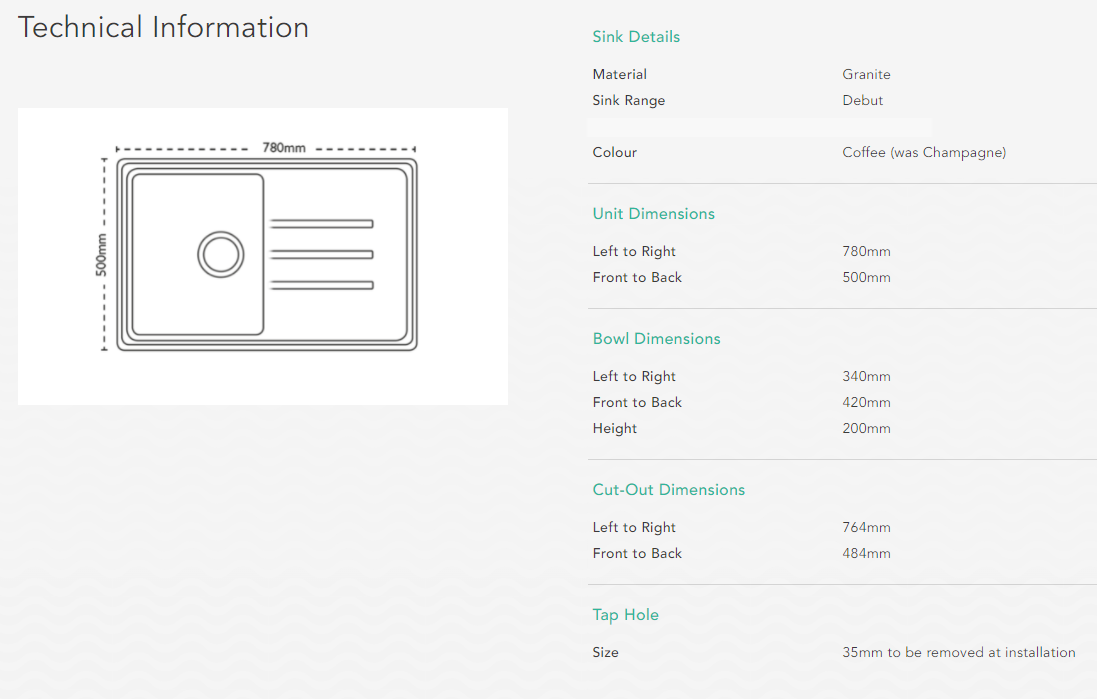
Task: Click the Bowl Dimensions section heading
Action: click(x=656, y=339)
